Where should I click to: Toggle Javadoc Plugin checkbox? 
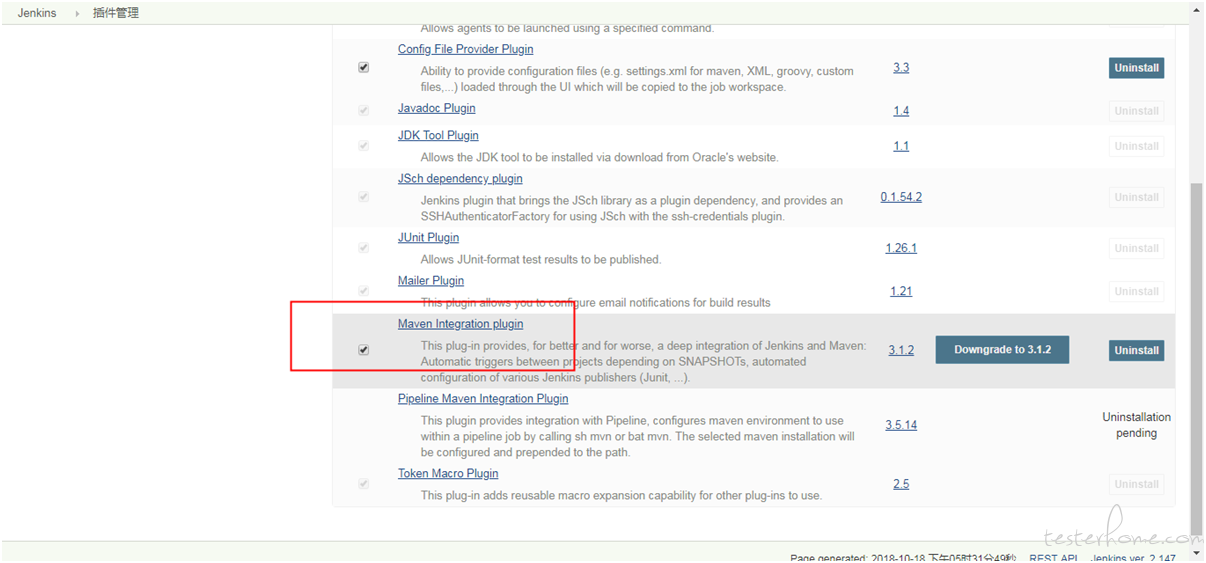point(363,111)
